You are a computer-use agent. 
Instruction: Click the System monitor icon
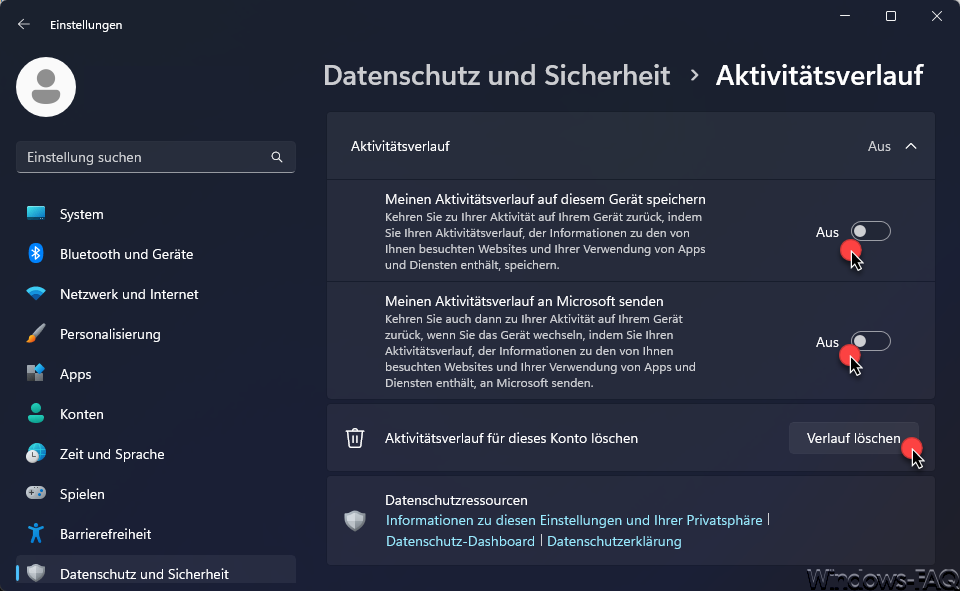[x=36, y=214]
